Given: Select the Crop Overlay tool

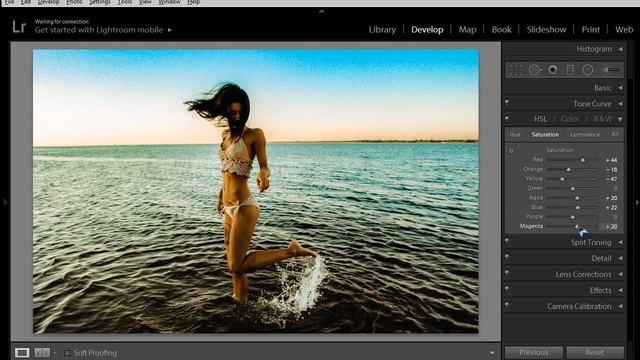Looking at the screenshot, I should click(x=516, y=70).
